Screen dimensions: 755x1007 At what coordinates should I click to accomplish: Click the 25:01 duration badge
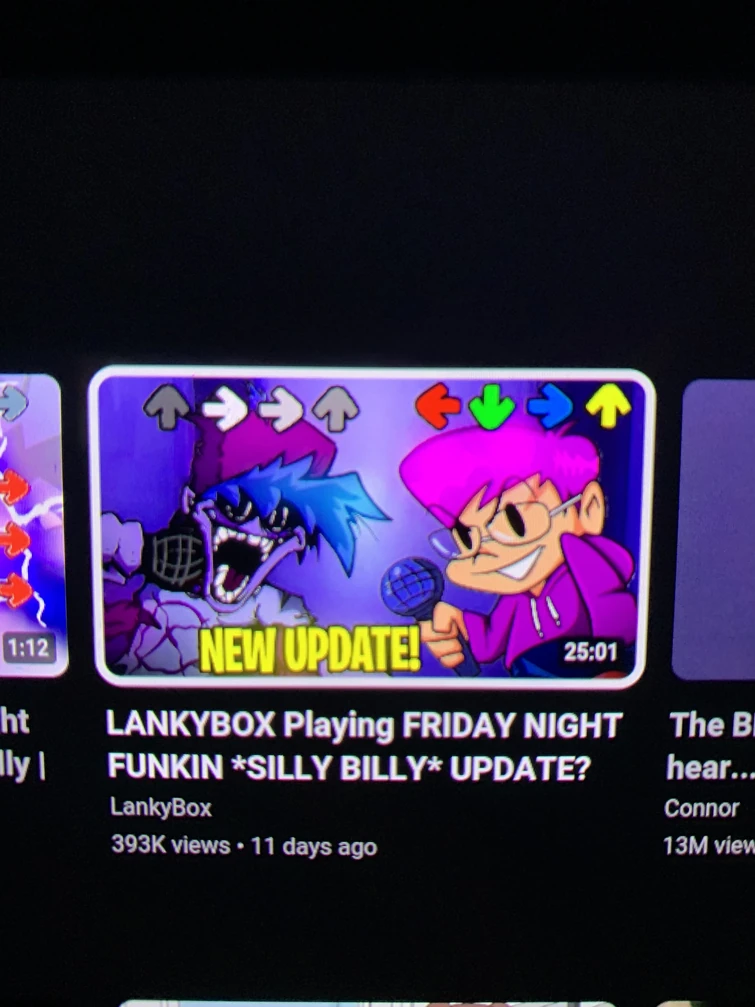coord(590,652)
